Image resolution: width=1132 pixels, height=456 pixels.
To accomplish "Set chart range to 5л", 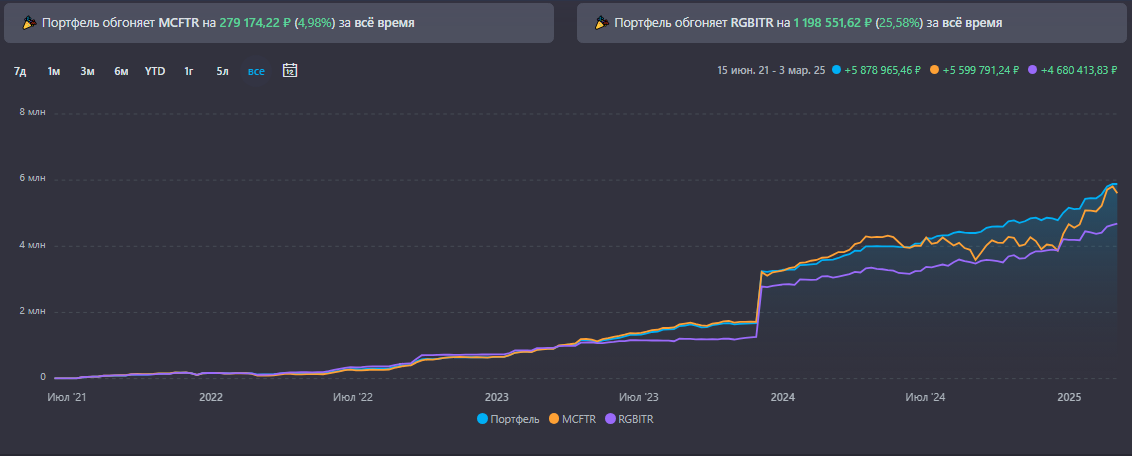I will [222, 71].
